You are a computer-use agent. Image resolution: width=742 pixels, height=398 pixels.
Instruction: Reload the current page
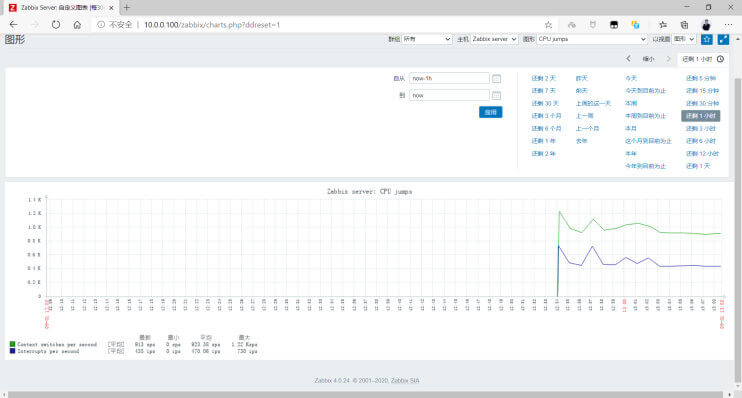click(56, 25)
